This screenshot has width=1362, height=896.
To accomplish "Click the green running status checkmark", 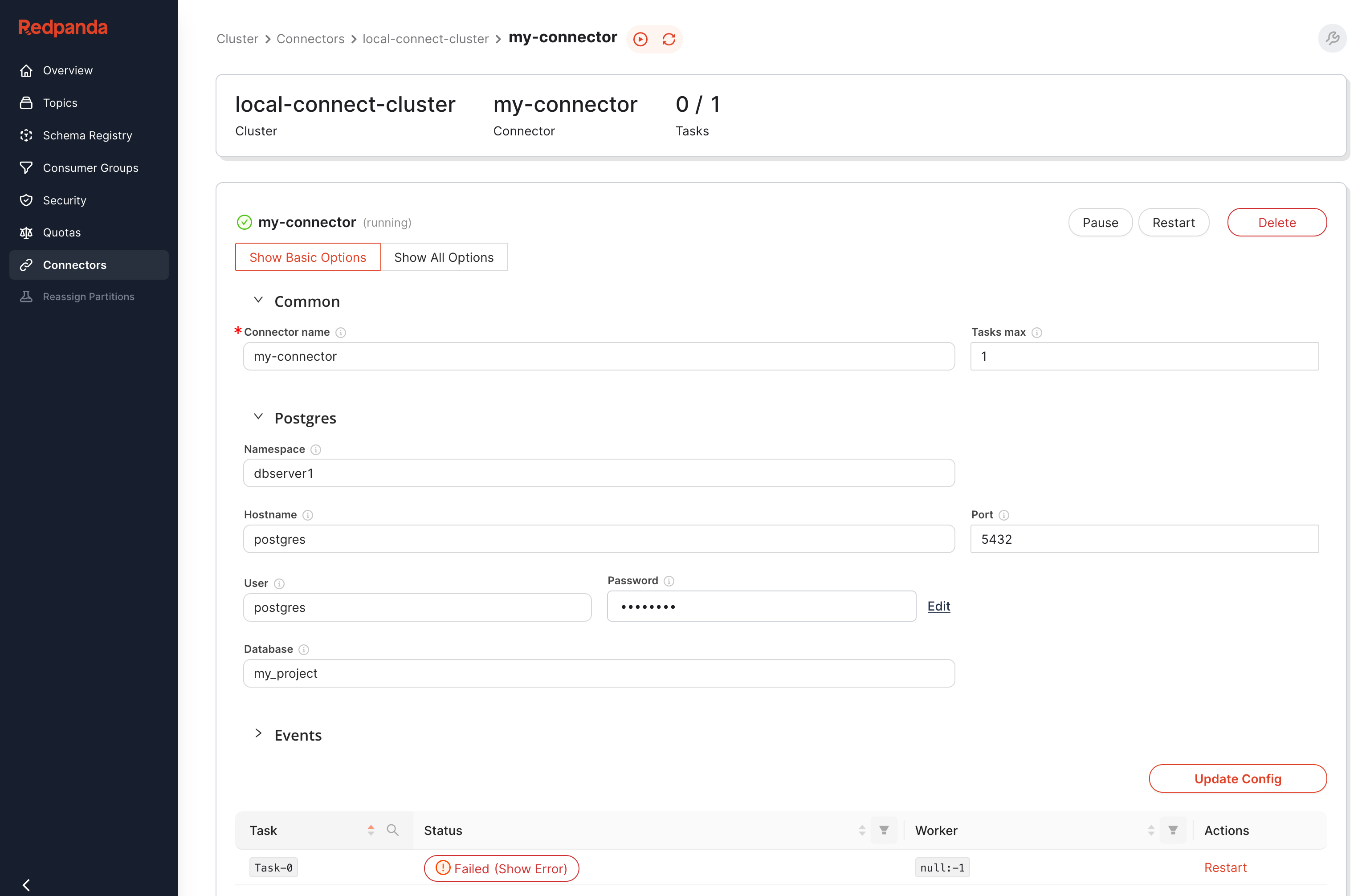I will [245, 222].
